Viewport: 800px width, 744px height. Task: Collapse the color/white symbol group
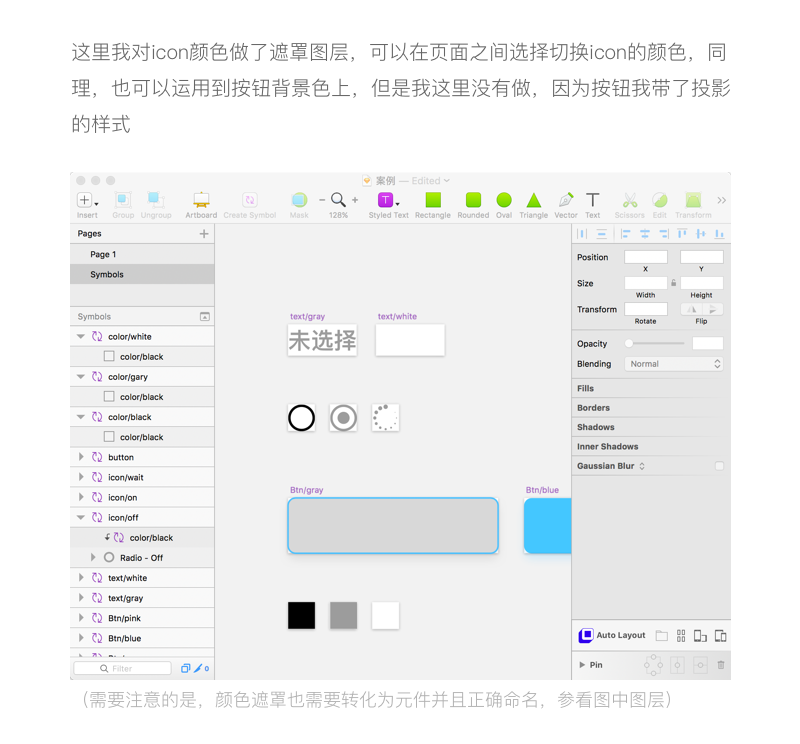pos(81,337)
